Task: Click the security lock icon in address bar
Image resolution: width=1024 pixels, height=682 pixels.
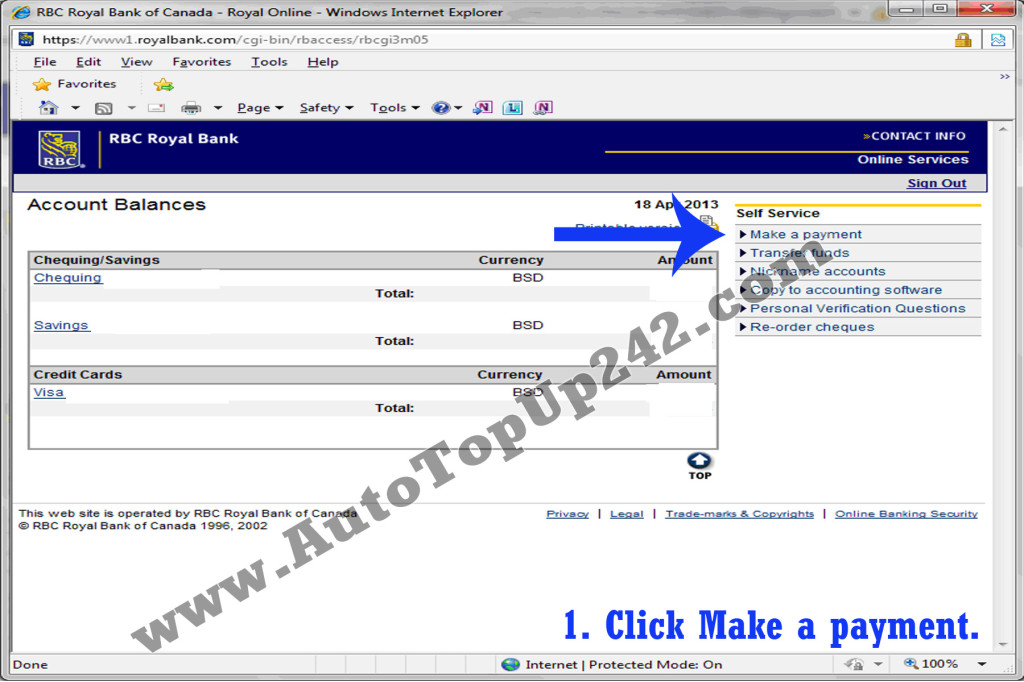Action: click(963, 40)
